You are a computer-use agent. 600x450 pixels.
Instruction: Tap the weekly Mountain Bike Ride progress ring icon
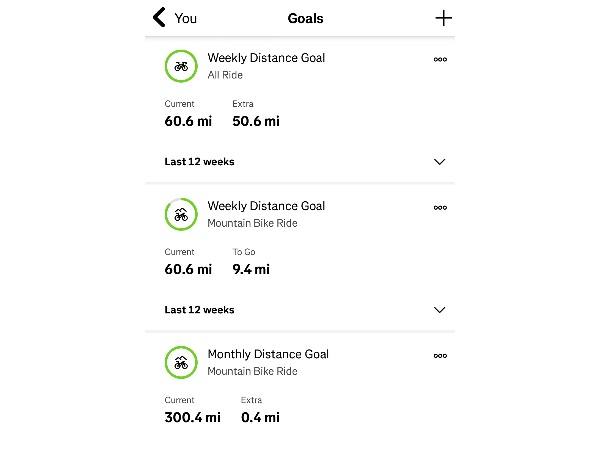[181, 214]
